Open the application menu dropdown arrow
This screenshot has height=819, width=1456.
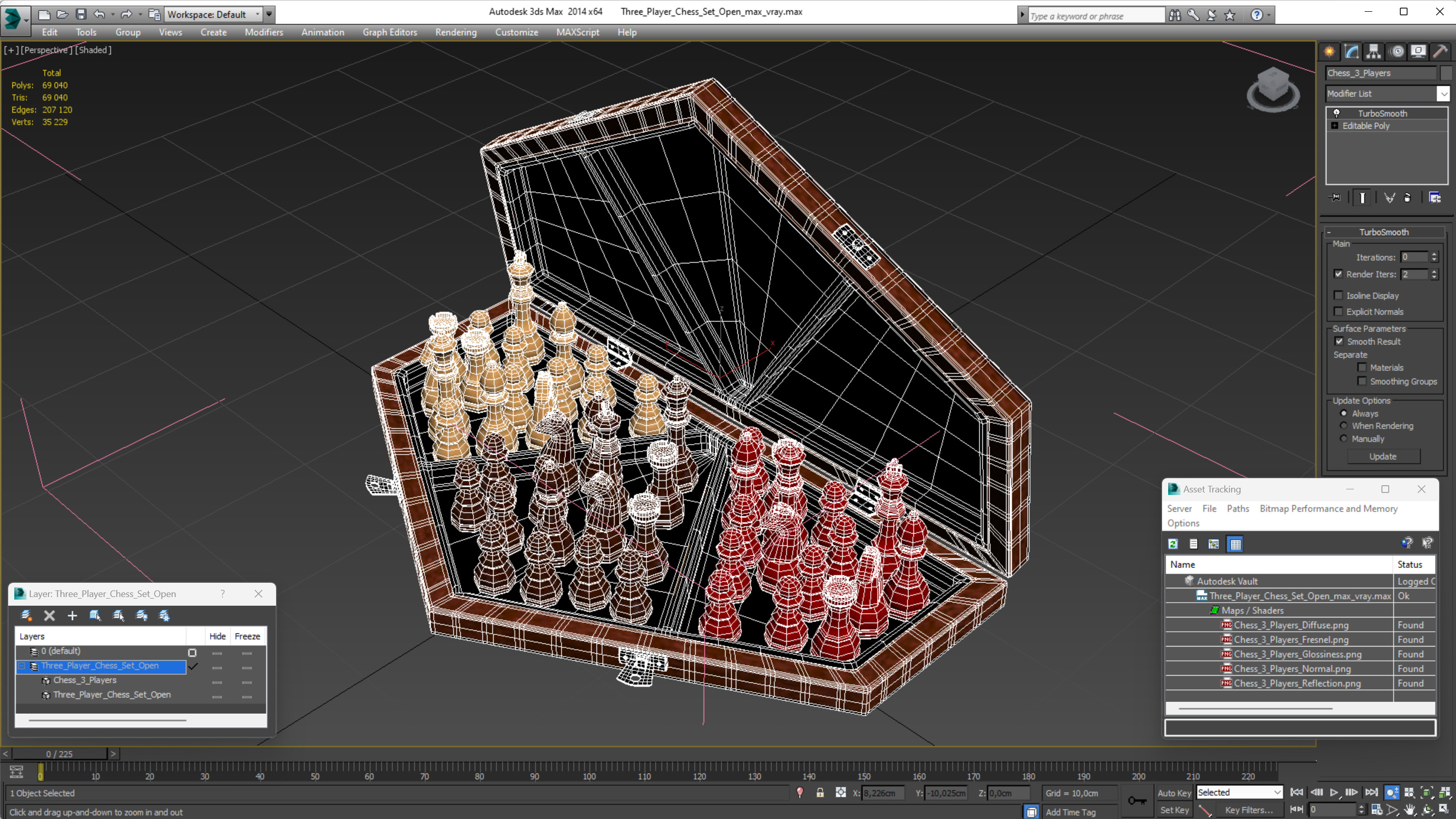click(x=26, y=20)
